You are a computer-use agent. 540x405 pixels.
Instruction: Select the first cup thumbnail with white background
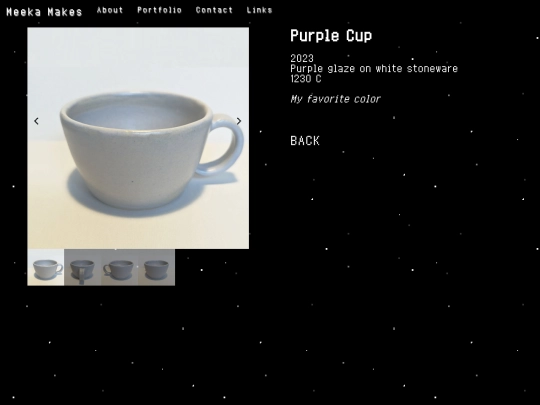point(46,267)
